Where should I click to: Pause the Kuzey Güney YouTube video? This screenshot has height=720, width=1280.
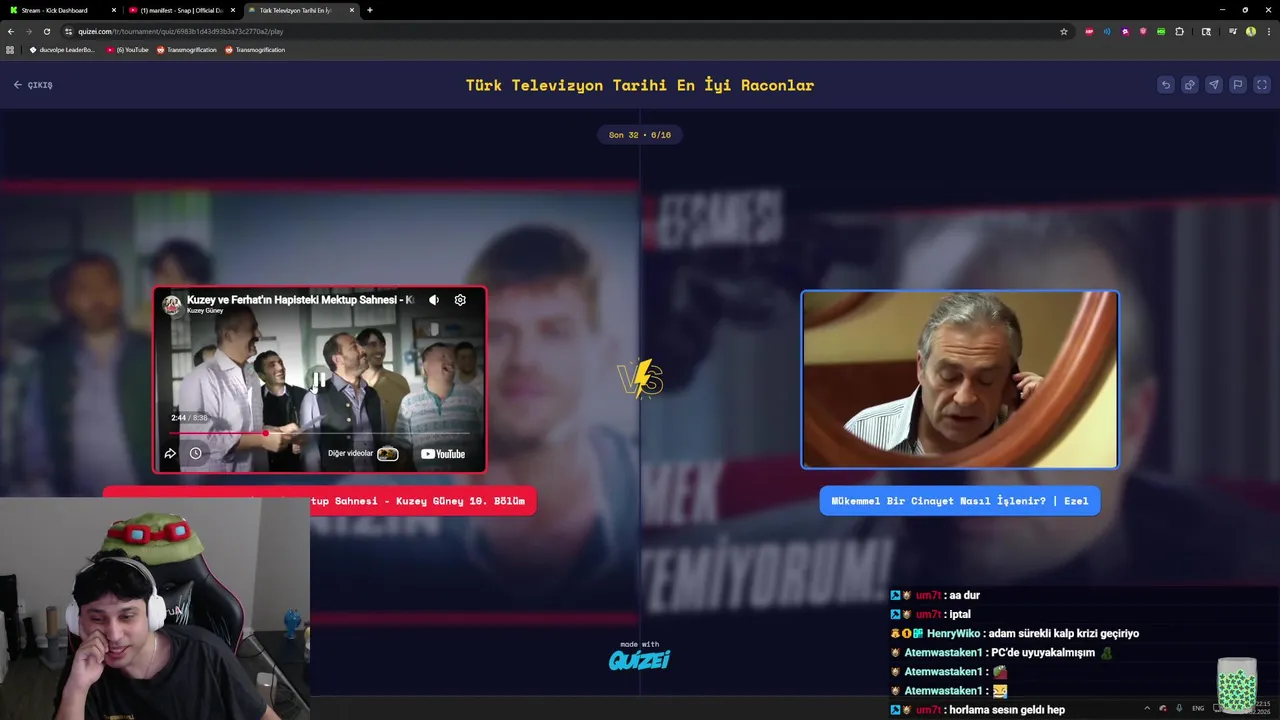click(x=319, y=381)
